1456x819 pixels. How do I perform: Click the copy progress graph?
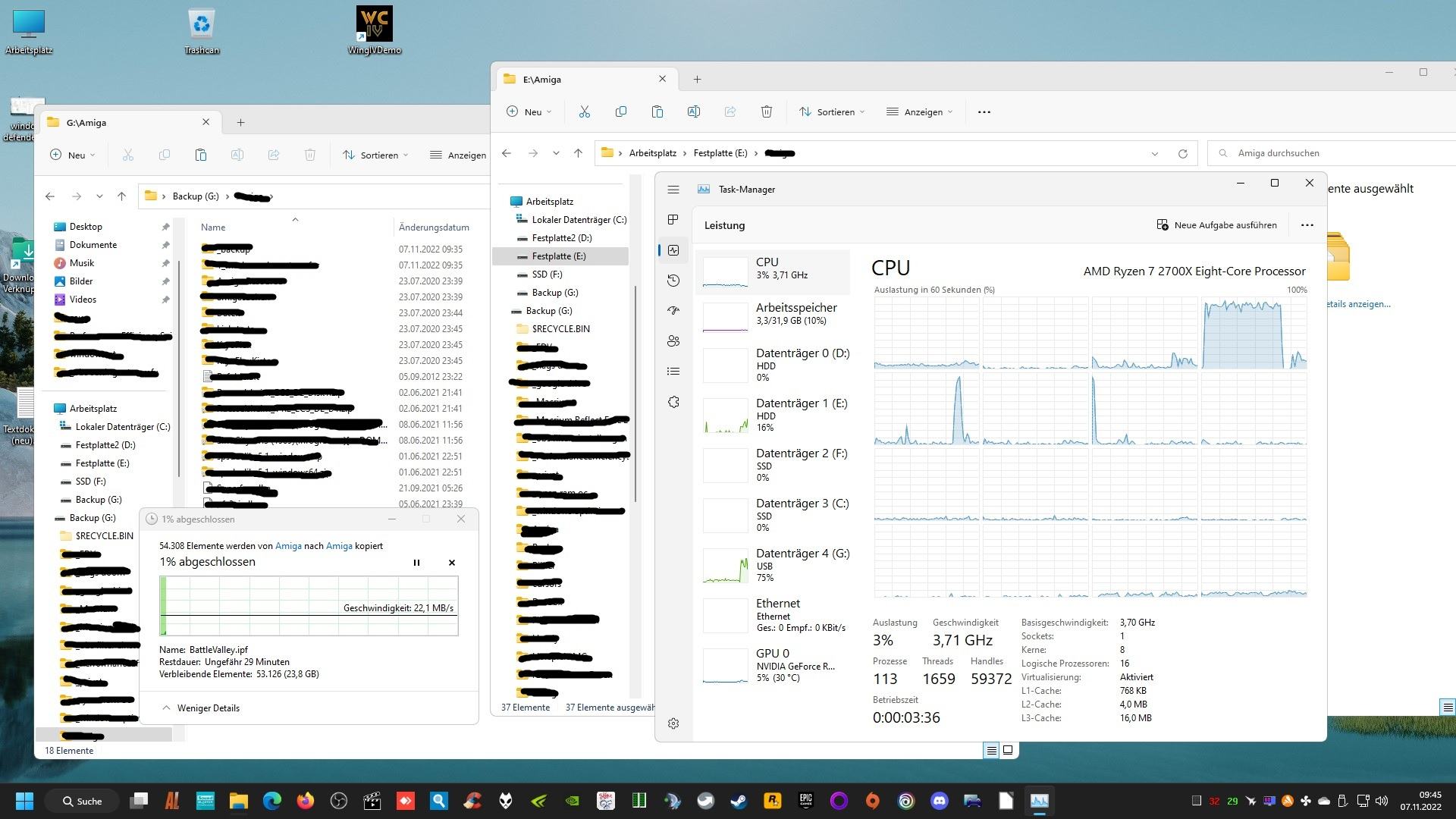point(309,606)
